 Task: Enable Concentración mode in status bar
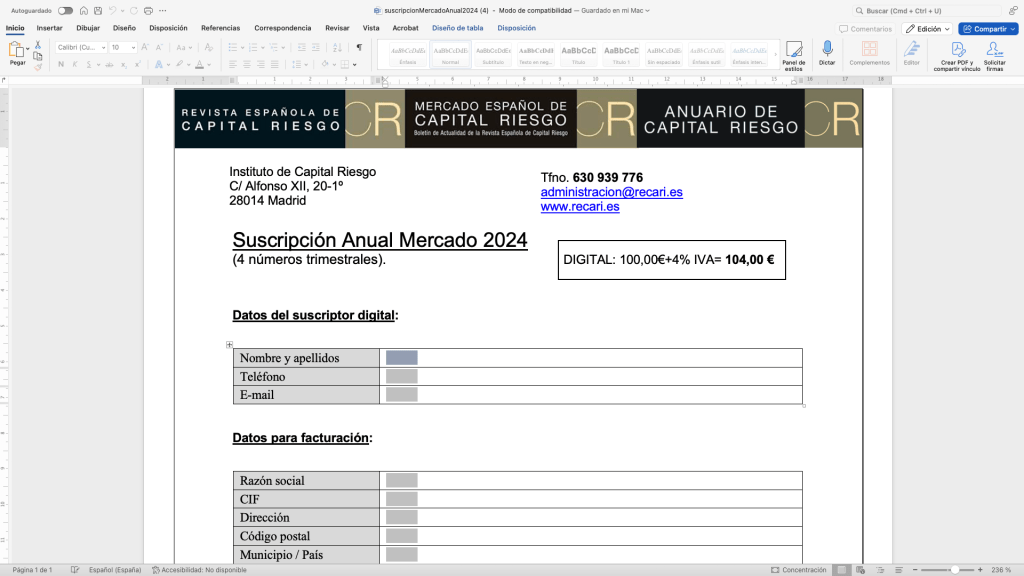[x=798, y=570]
